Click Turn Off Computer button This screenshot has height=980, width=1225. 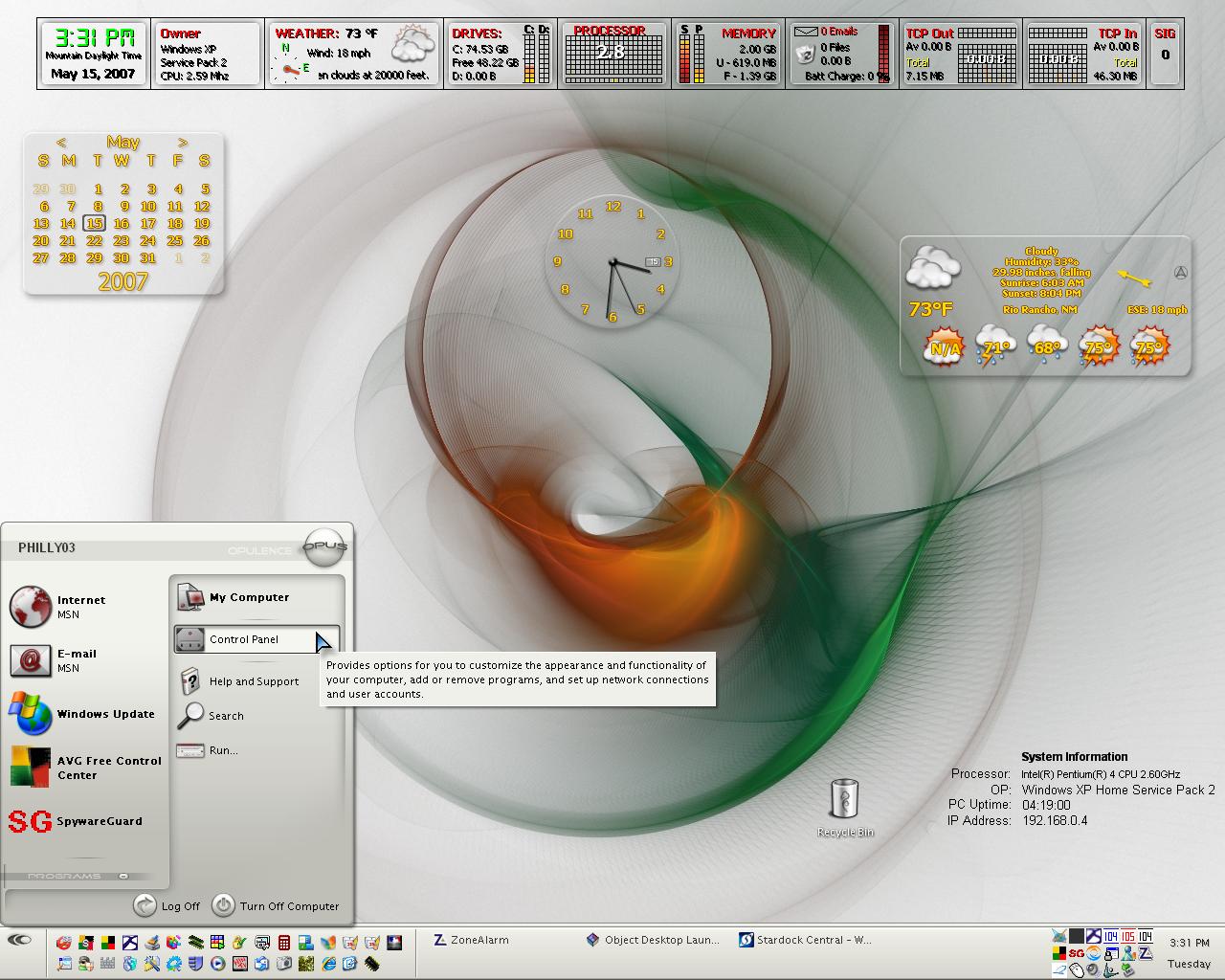(x=276, y=905)
